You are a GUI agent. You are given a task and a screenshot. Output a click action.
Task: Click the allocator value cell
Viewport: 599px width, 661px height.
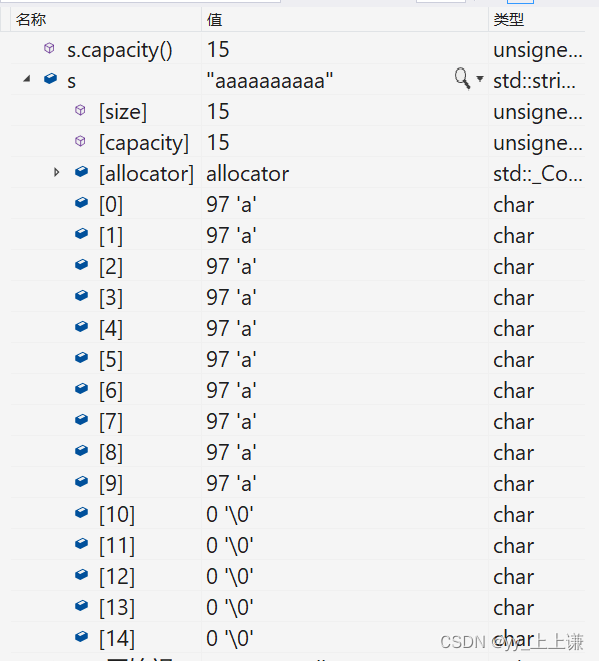click(x=247, y=174)
